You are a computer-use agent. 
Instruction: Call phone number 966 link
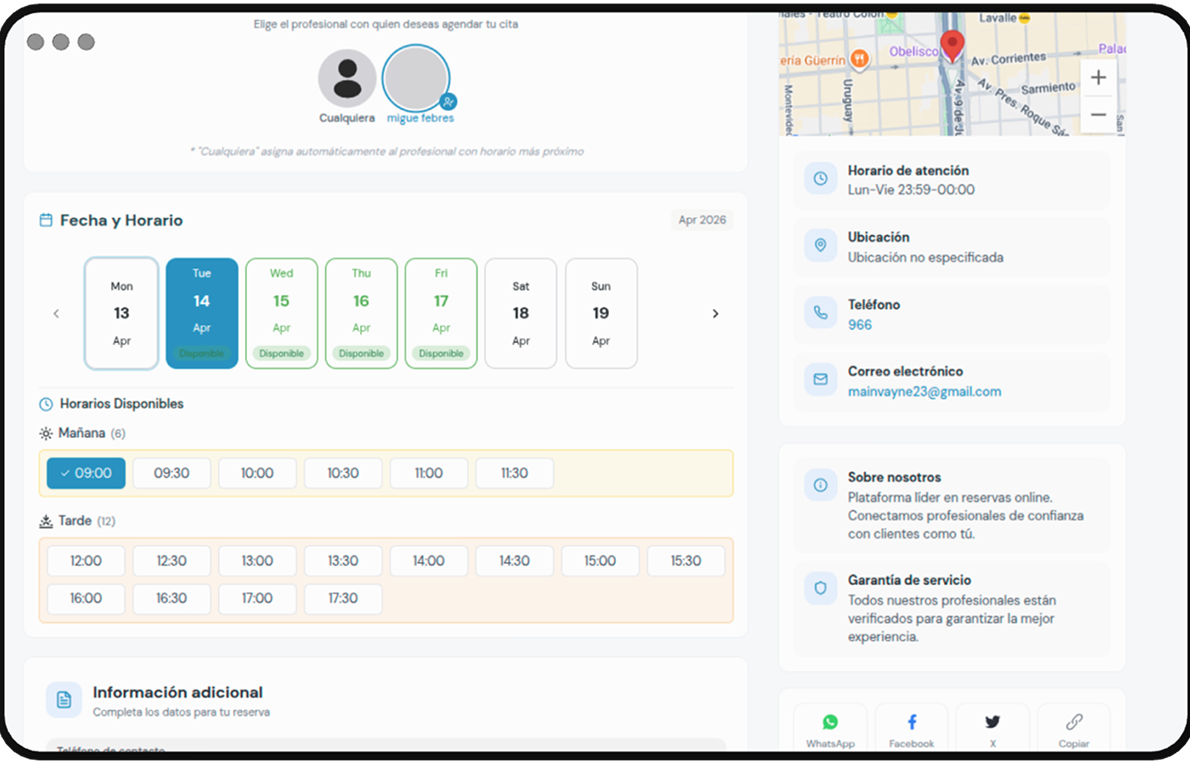pos(859,325)
